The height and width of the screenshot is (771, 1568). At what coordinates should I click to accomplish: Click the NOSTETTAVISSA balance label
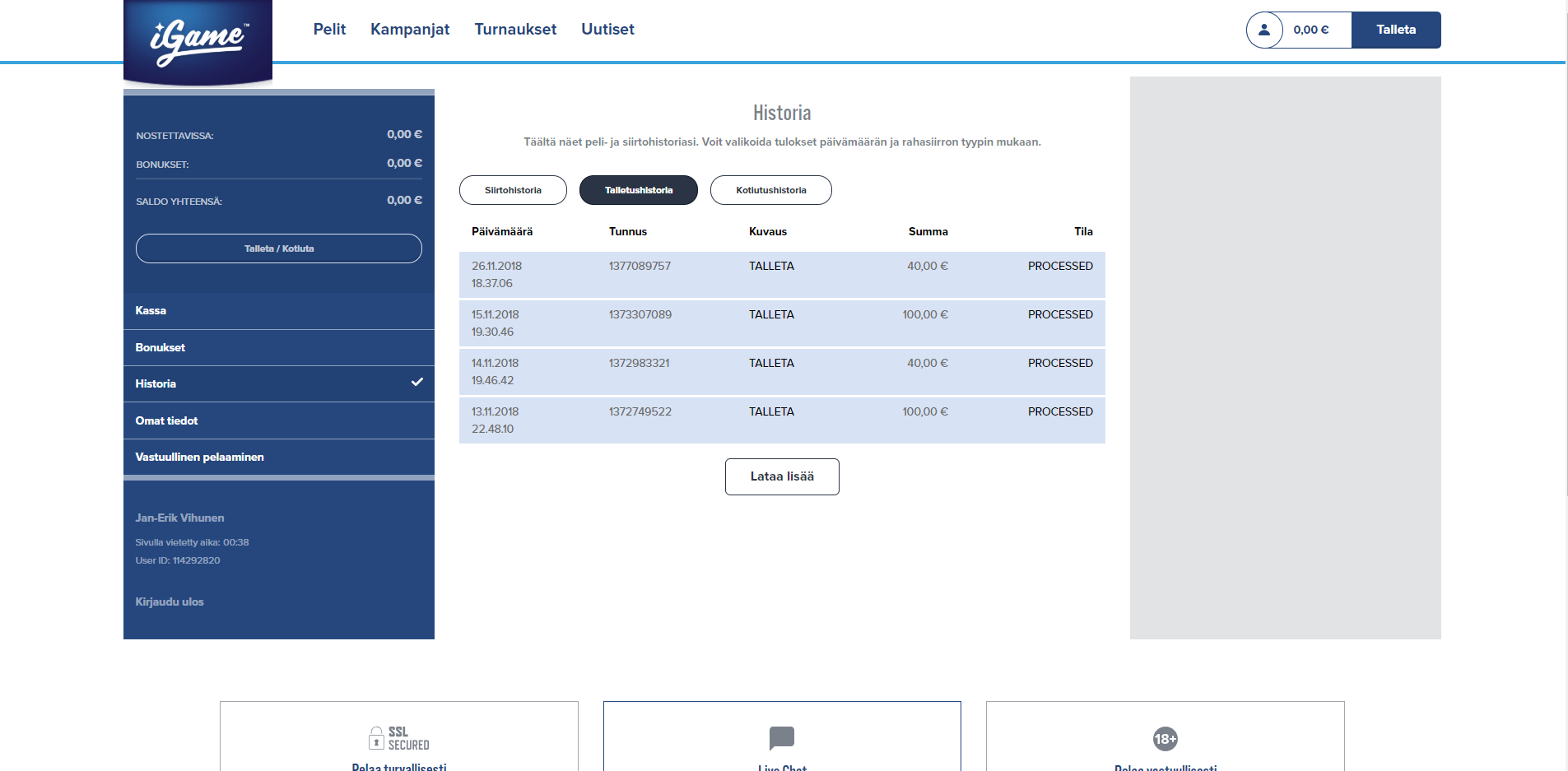point(174,136)
